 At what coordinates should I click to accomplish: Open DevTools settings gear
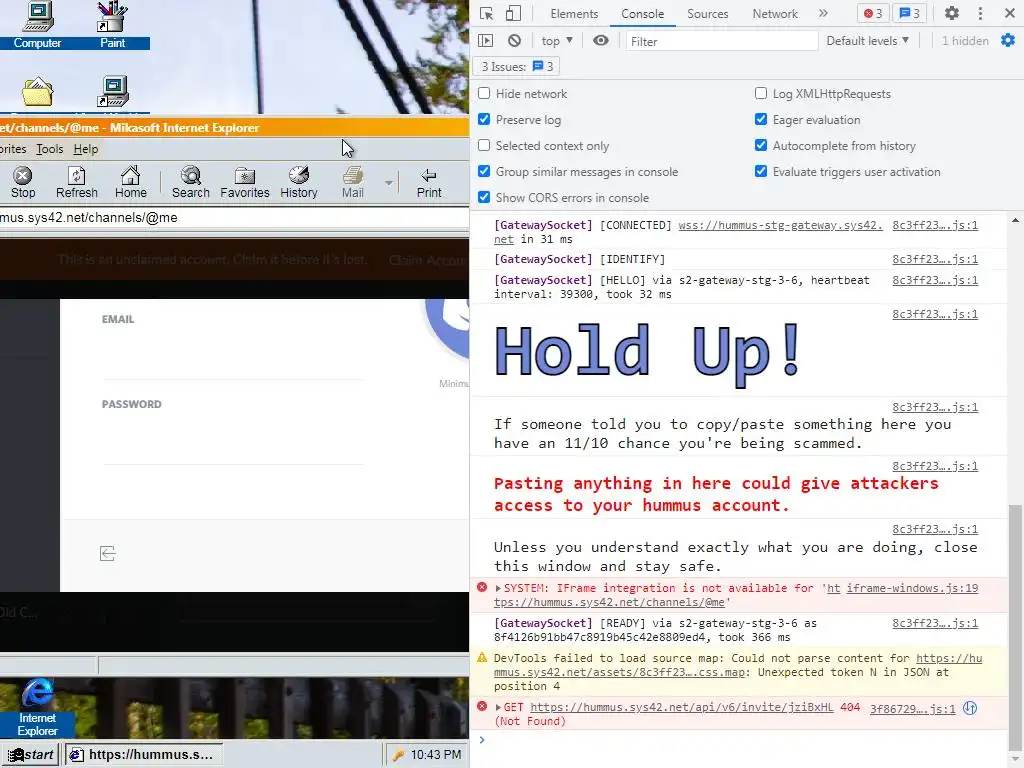click(x=952, y=13)
